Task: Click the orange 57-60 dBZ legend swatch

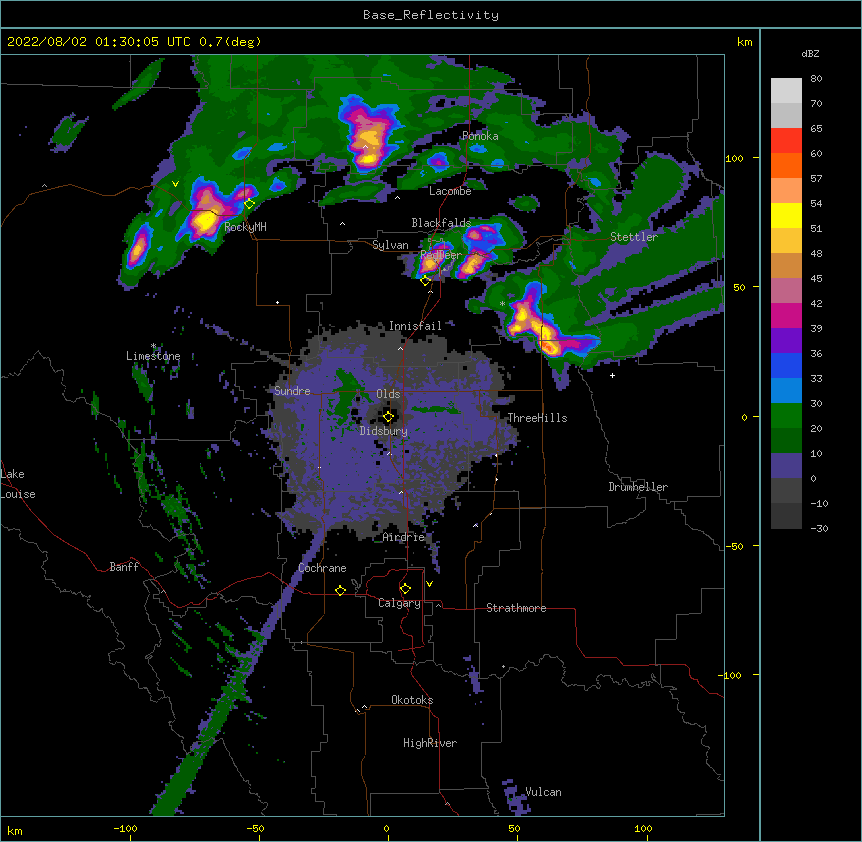Action: pyautogui.click(x=786, y=165)
